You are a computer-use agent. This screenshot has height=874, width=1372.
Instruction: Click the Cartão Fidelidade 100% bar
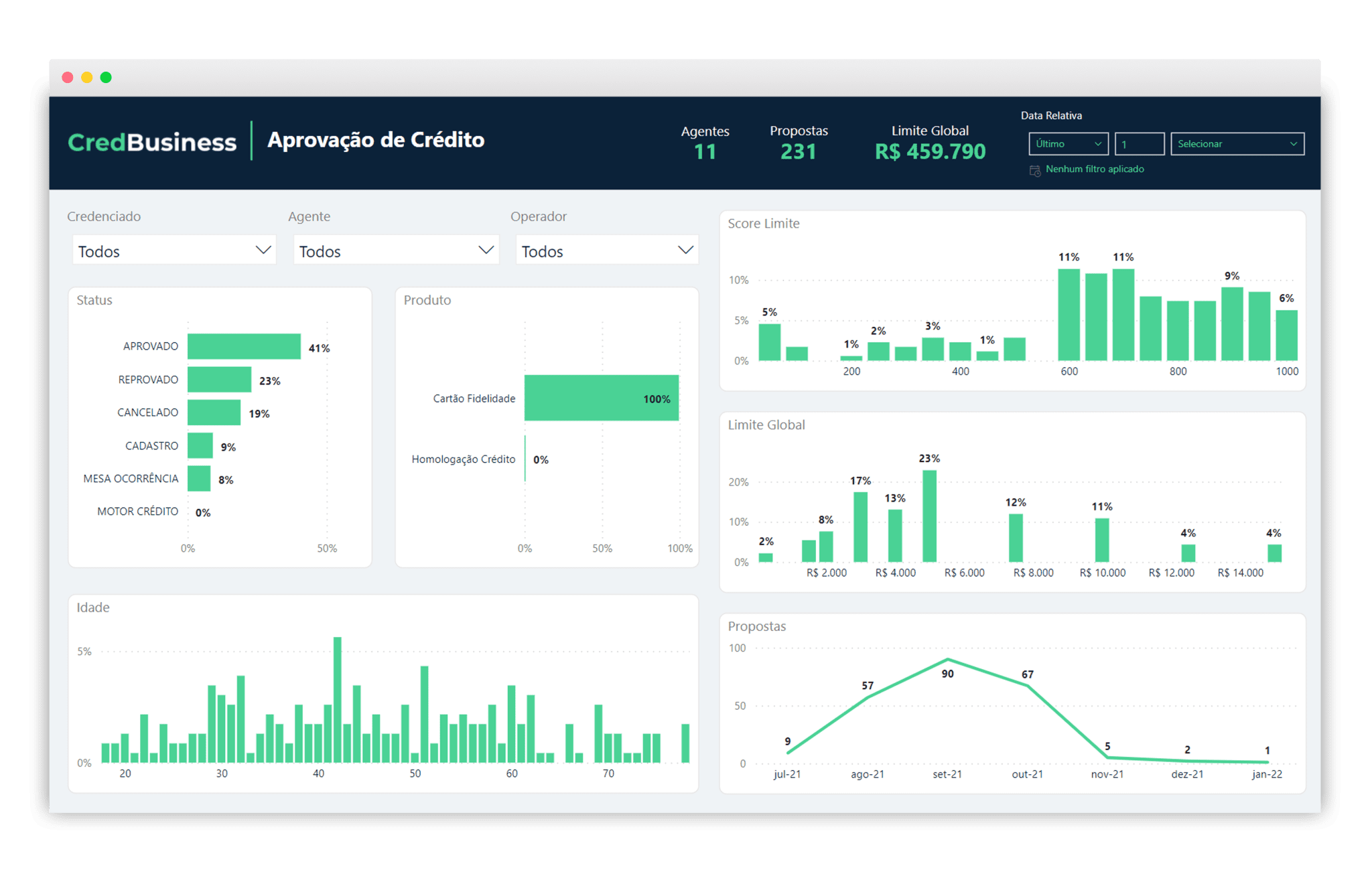point(602,397)
